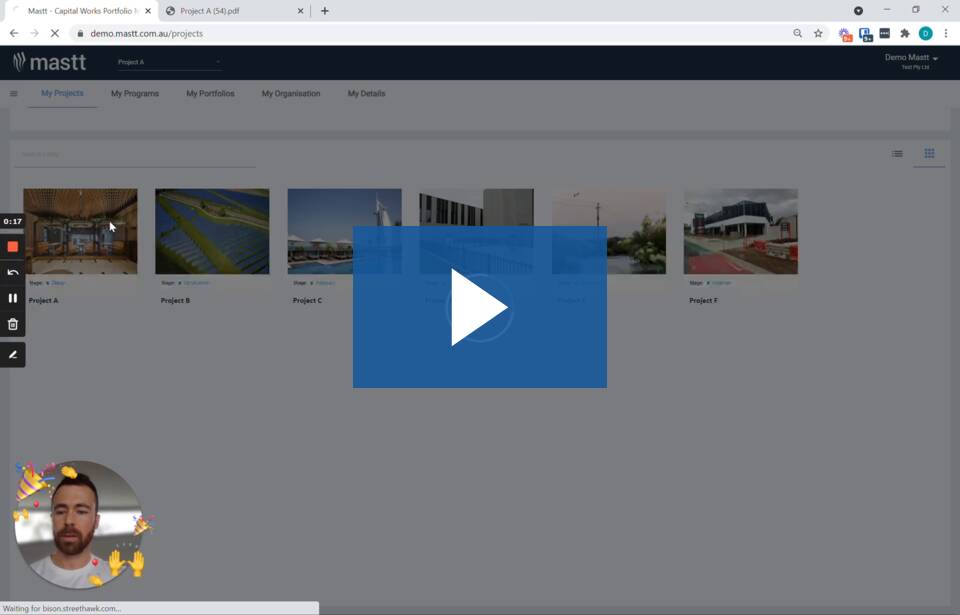Image resolution: width=960 pixels, height=615 pixels.
Task: Restart the recording with the undo arrow icon
Action: [x=12, y=273]
